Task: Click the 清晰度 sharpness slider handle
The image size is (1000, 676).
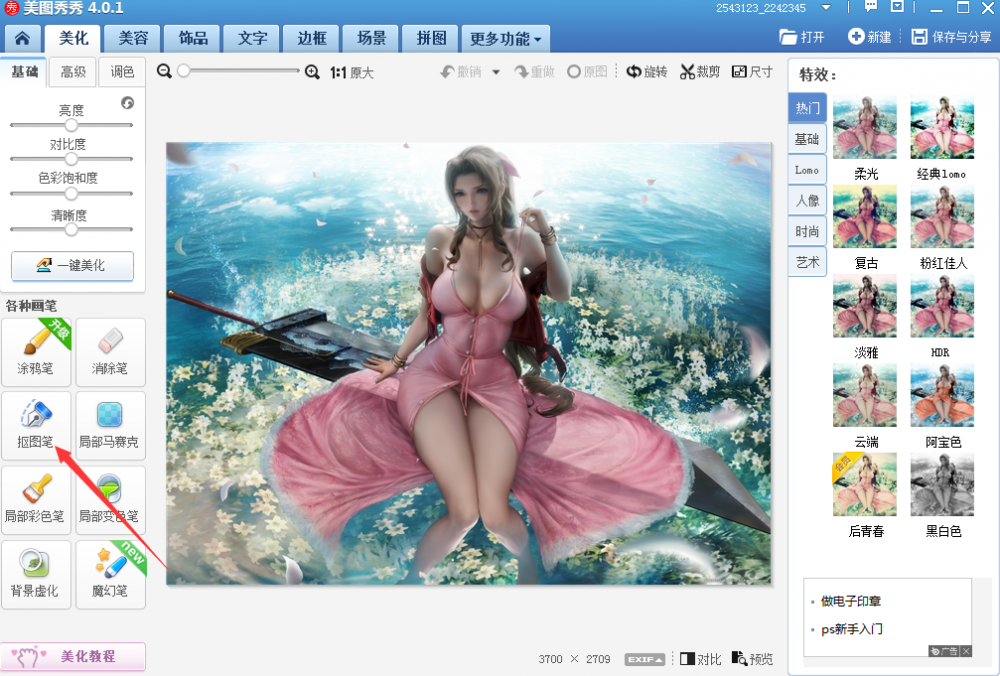Action: click(x=71, y=229)
